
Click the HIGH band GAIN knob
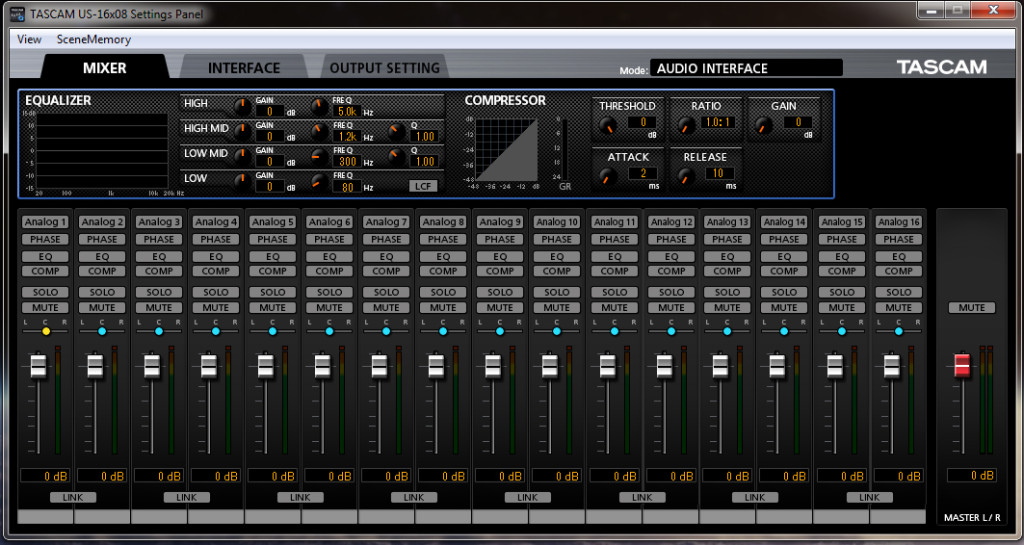[x=242, y=107]
